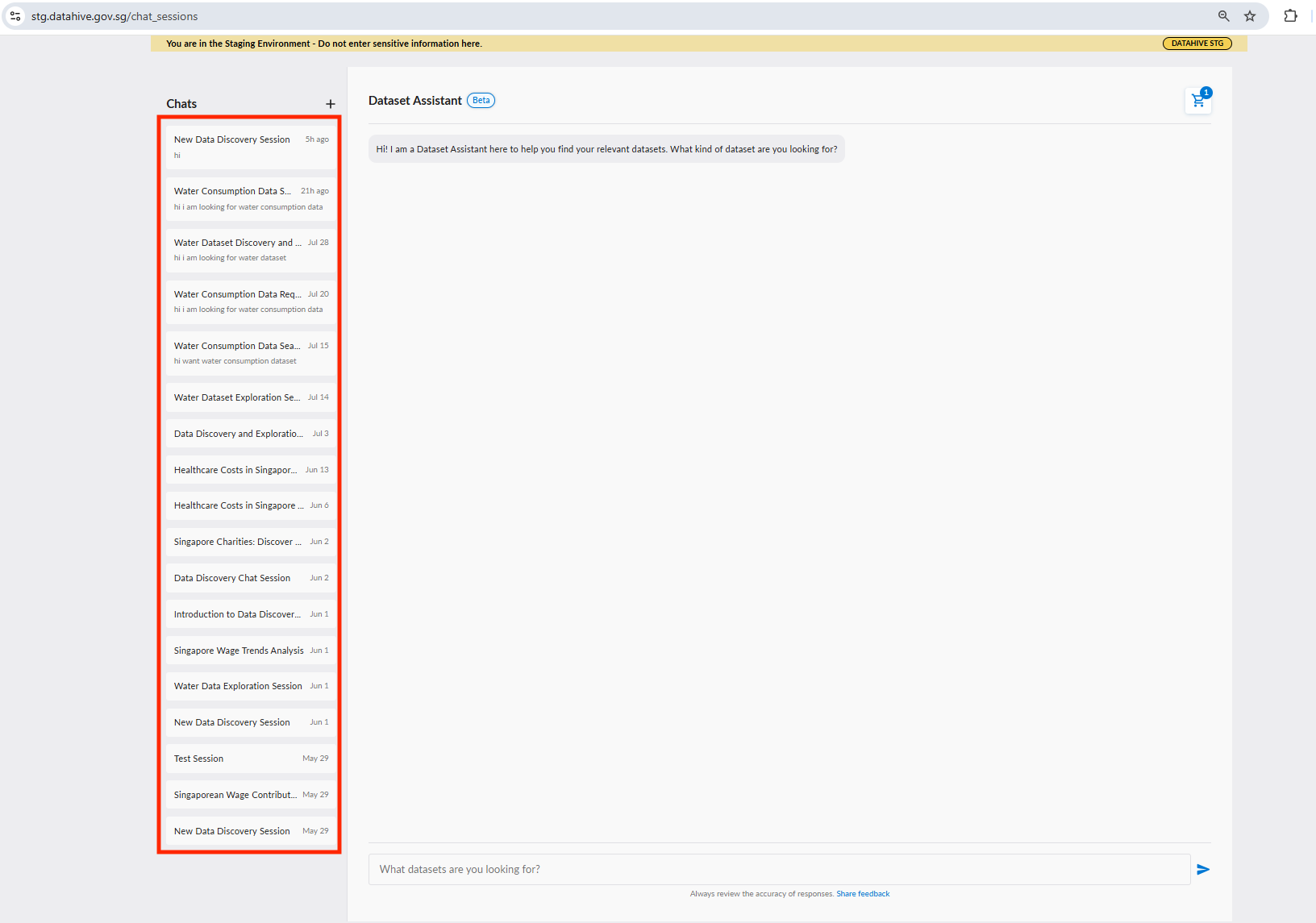Click the Beta badge next to Dataset Assistant
1316x923 pixels.
(x=481, y=101)
